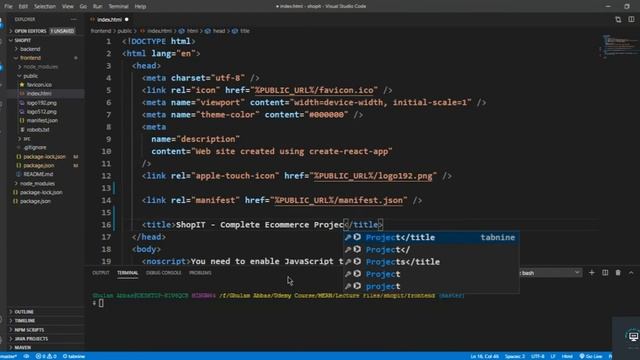Open the .gitignore file
The width and height of the screenshot is (640, 360).
35,147
